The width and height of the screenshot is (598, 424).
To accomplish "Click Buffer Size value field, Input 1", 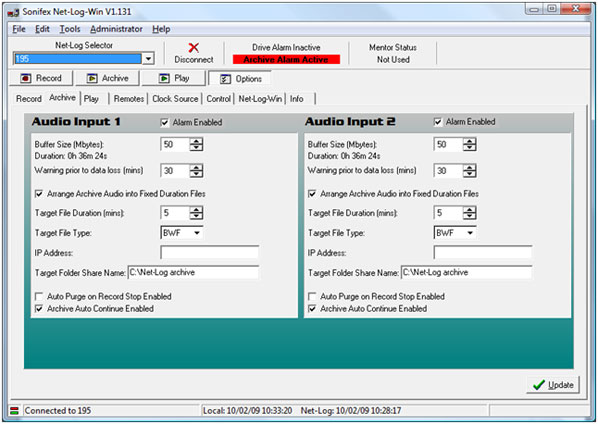I will (175, 145).
